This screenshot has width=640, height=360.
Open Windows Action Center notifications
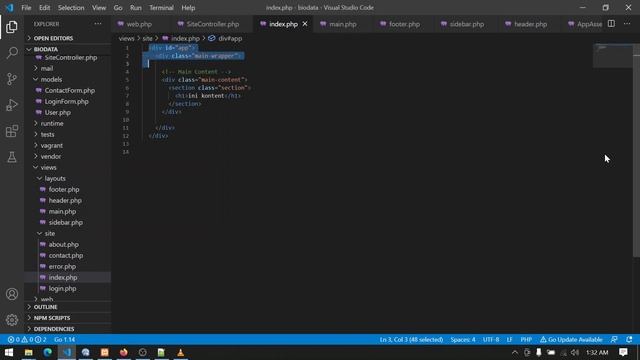[x=623, y=352]
